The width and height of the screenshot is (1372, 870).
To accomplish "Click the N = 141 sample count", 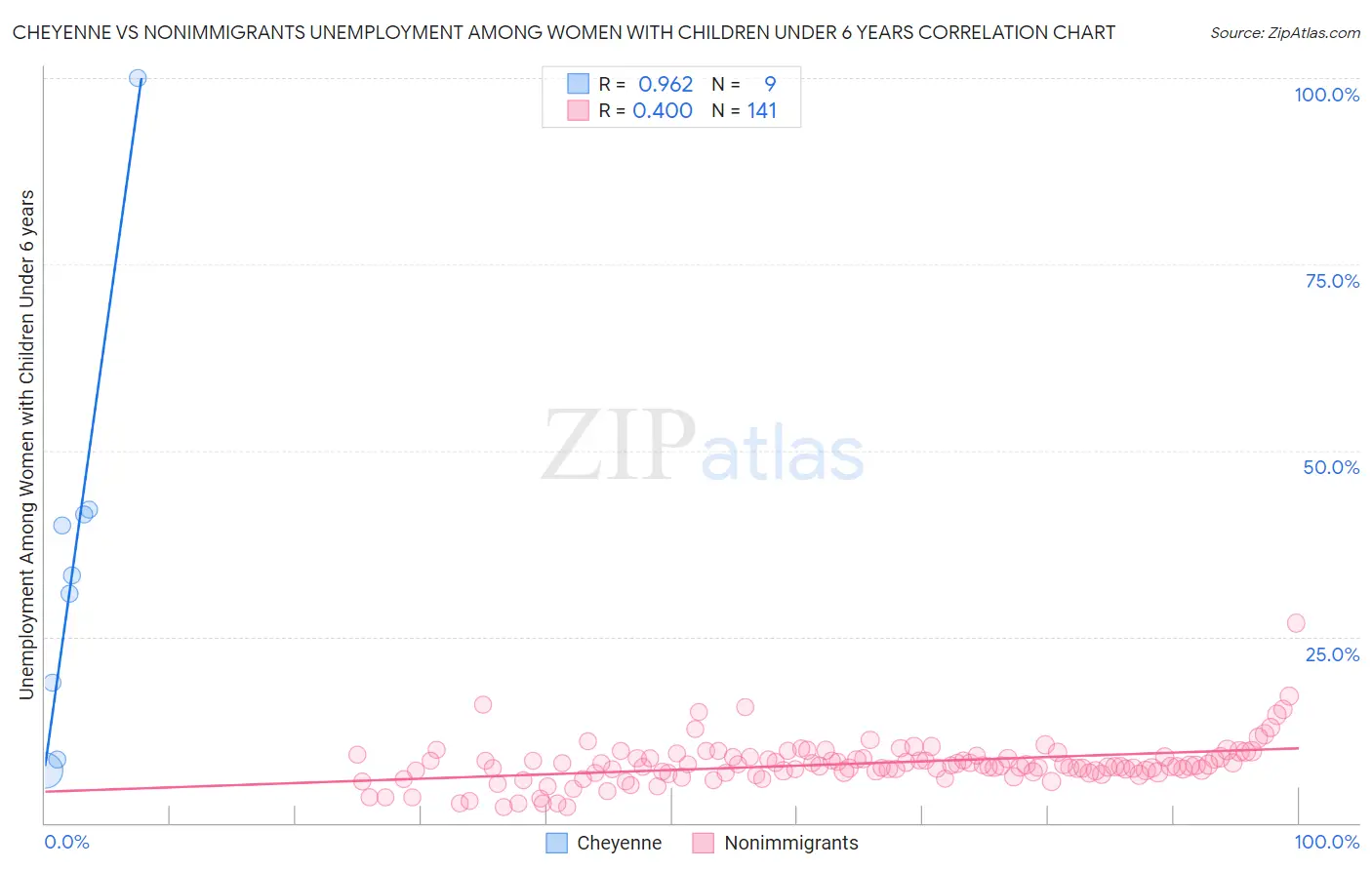I will click(x=745, y=110).
